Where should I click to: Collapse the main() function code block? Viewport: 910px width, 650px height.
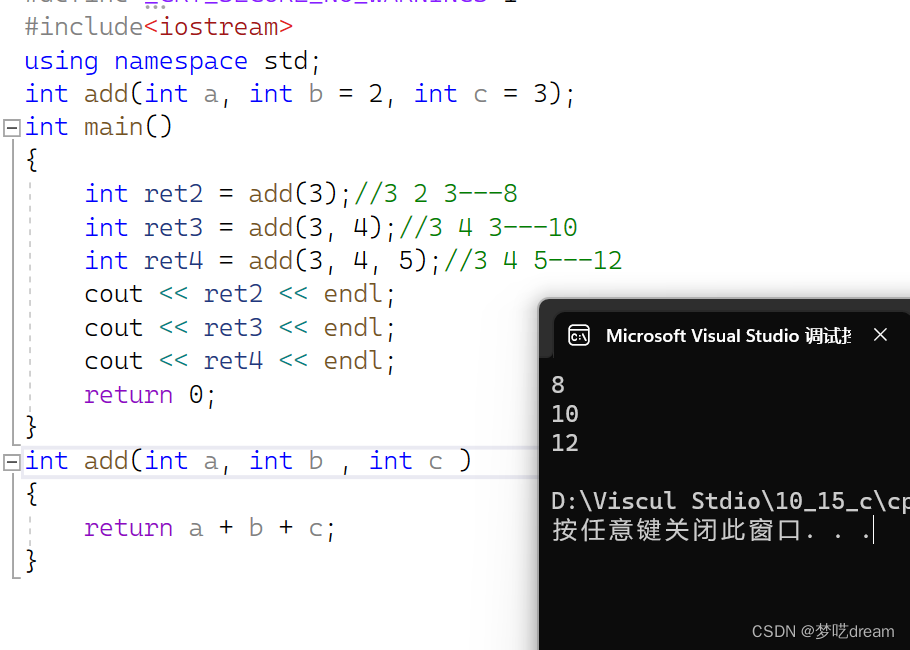(x=12, y=128)
